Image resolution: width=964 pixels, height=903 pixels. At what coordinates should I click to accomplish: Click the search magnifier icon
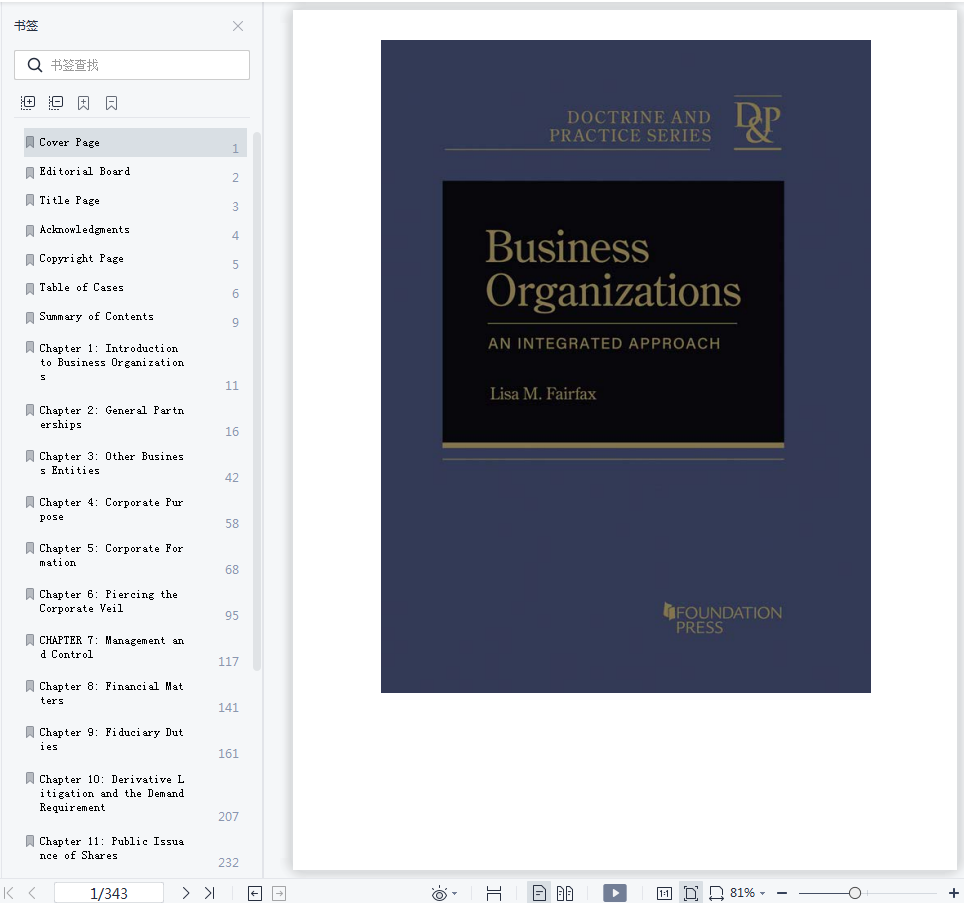coord(35,65)
